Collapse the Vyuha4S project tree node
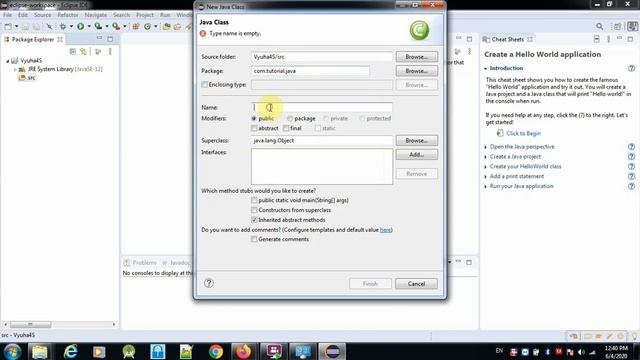 pos(7,60)
